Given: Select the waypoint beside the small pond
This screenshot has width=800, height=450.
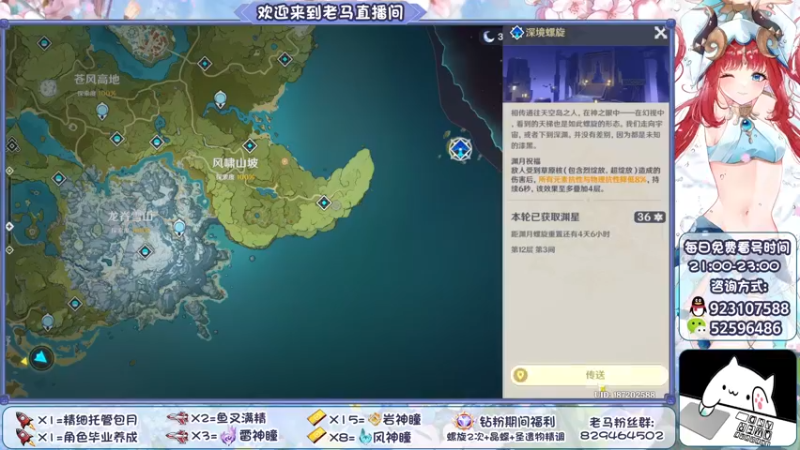Looking at the screenshot, I should pos(157,142).
